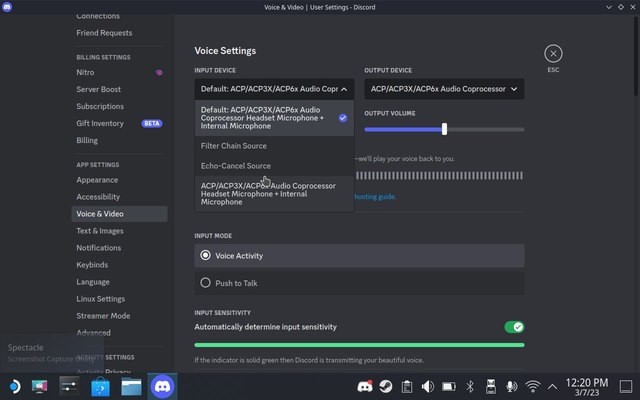Click the Discord taskbar app icon
Image resolution: width=640 pixels, height=400 pixels.
pos(162,386)
